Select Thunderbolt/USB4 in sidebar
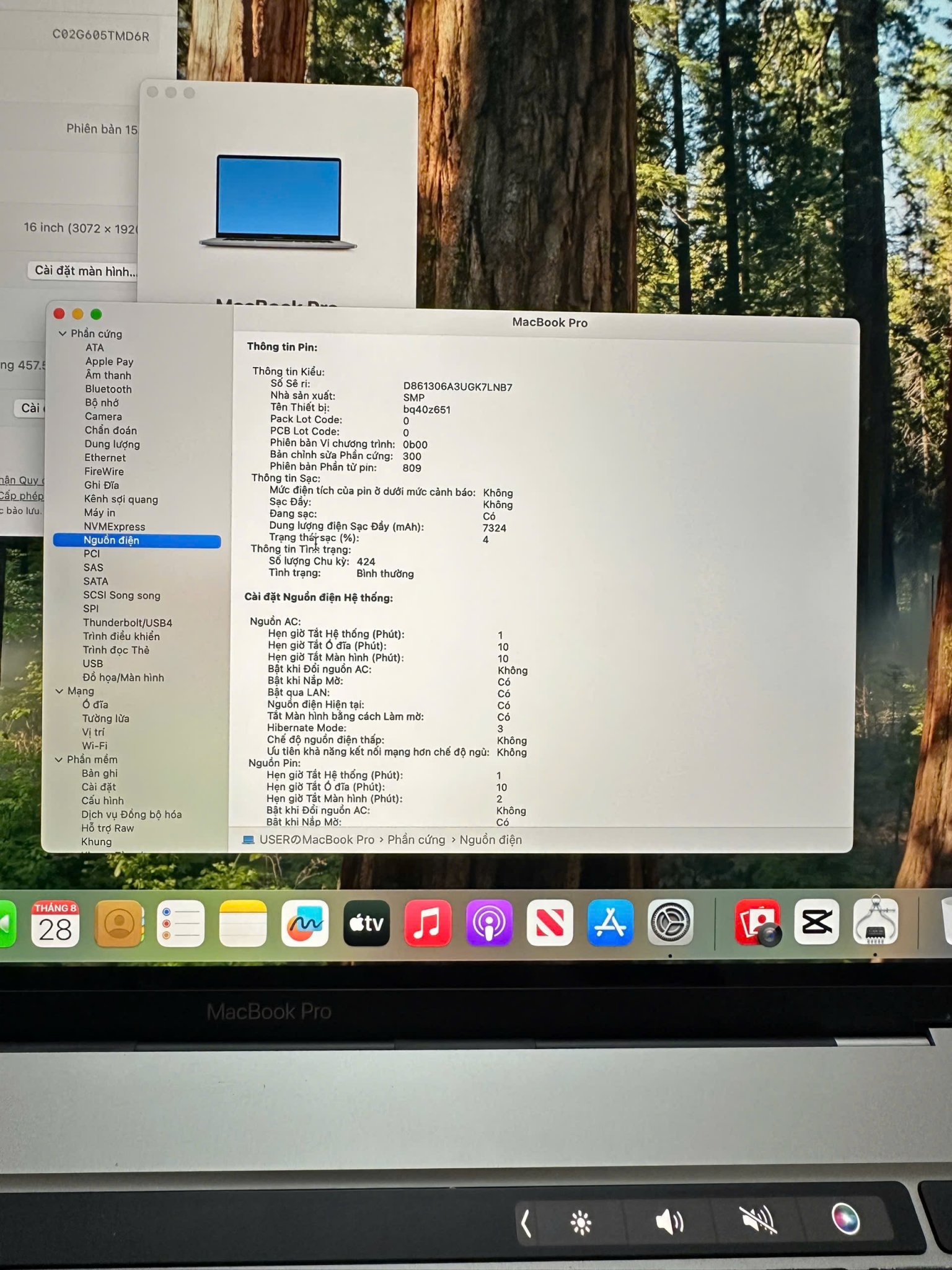952x1270 pixels. click(128, 623)
